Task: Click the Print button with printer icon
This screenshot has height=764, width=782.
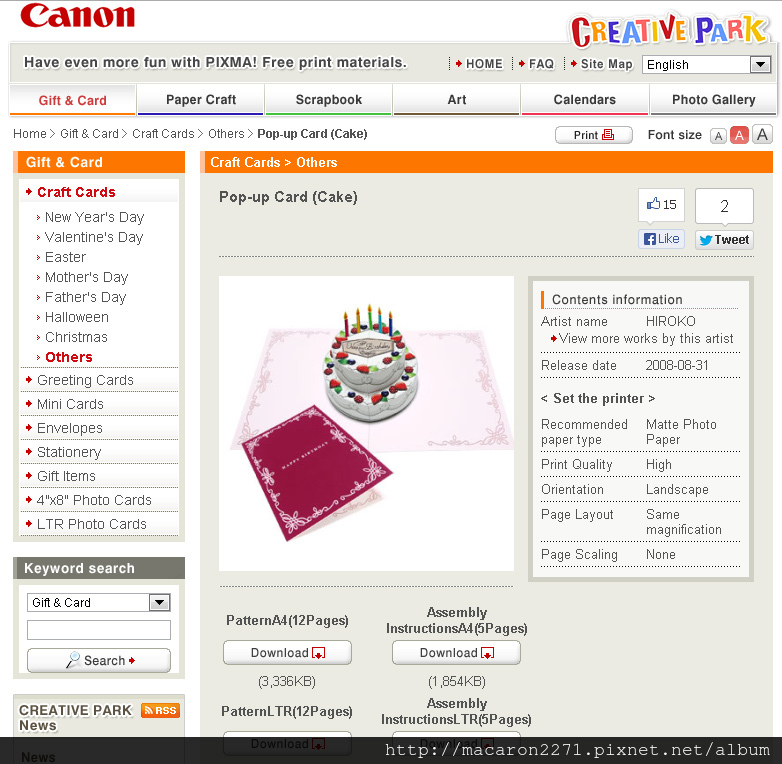Action: [x=593, y=135]
